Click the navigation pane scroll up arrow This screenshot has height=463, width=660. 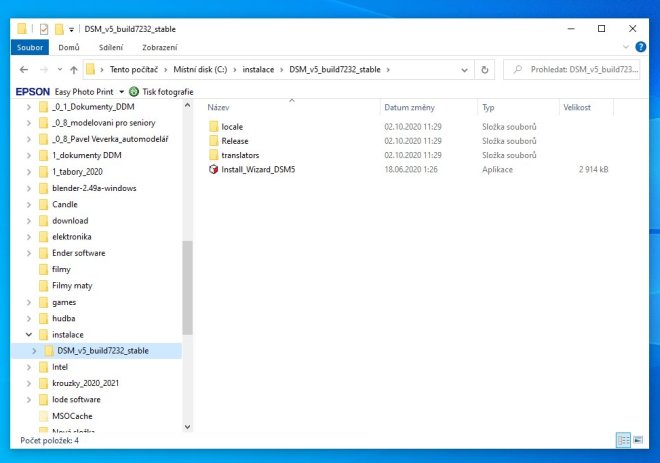[188, 105]
